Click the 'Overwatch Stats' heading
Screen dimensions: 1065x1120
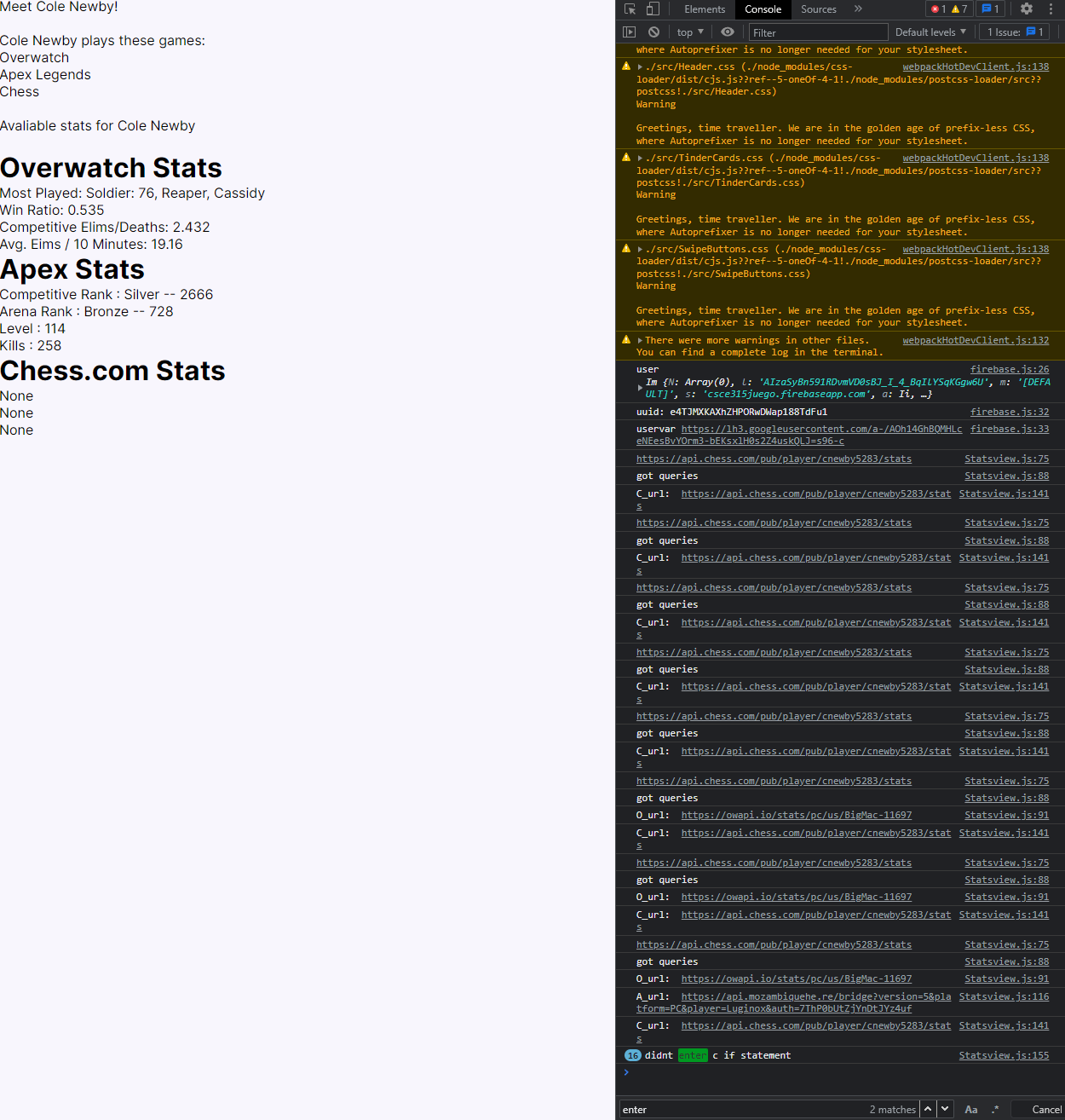[x=111, y=168]
